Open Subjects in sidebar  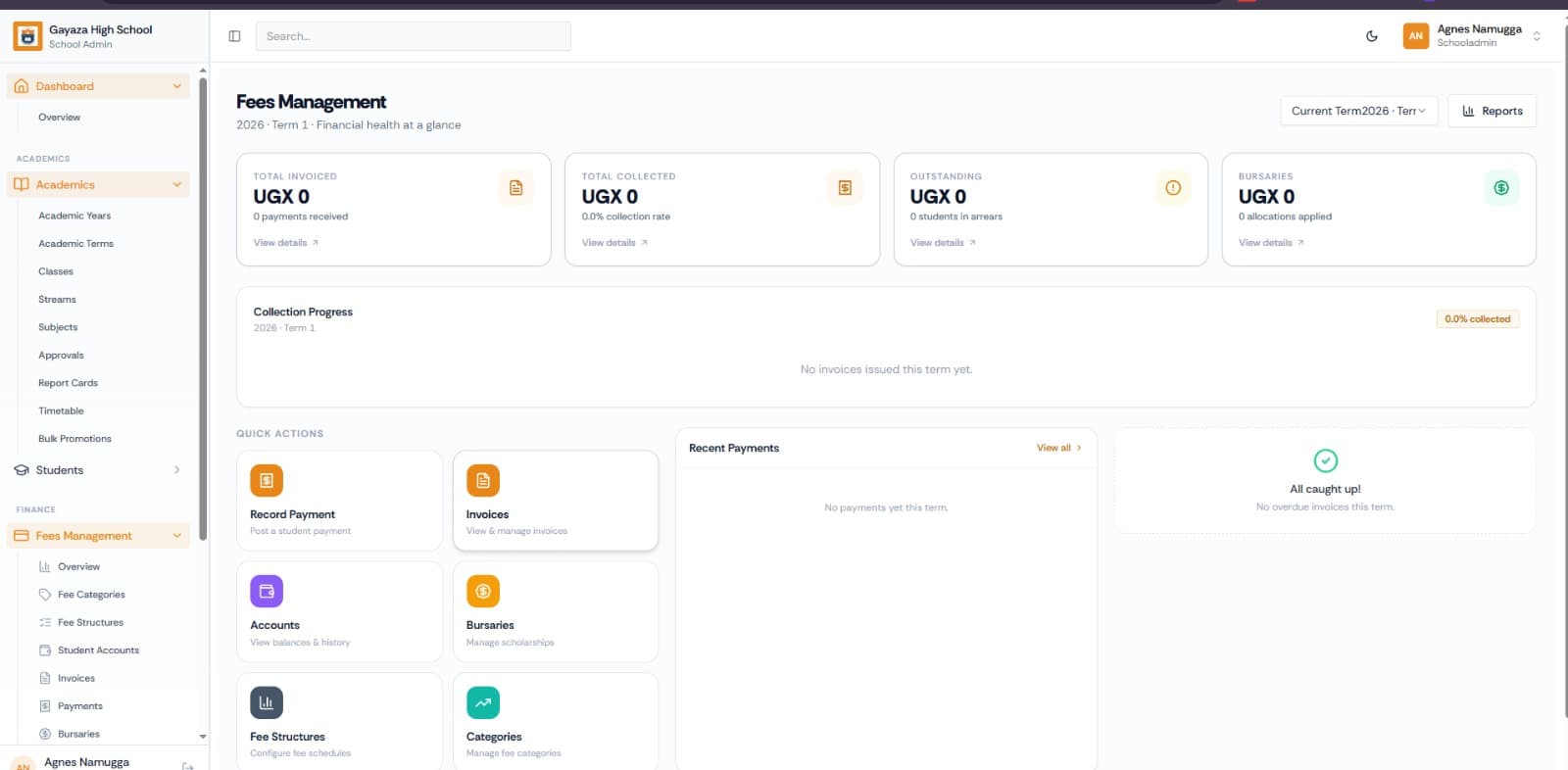click(58, 327)
